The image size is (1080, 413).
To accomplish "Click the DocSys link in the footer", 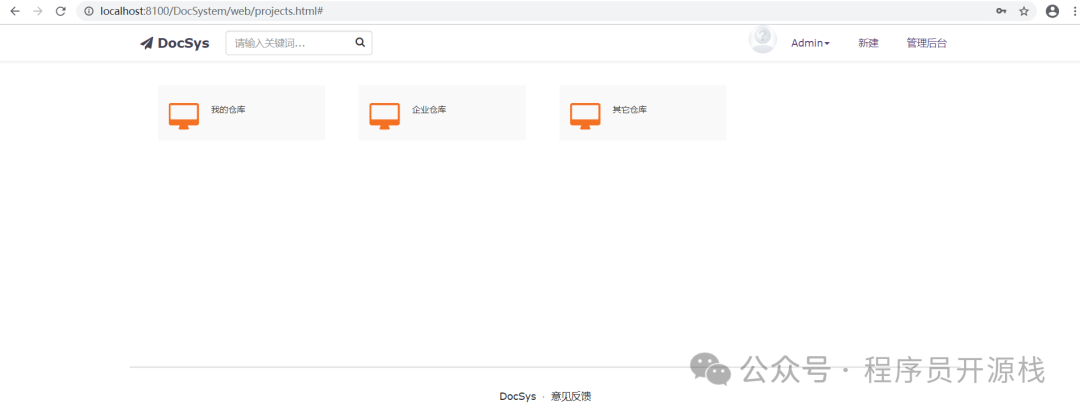I will pos(517,397).
